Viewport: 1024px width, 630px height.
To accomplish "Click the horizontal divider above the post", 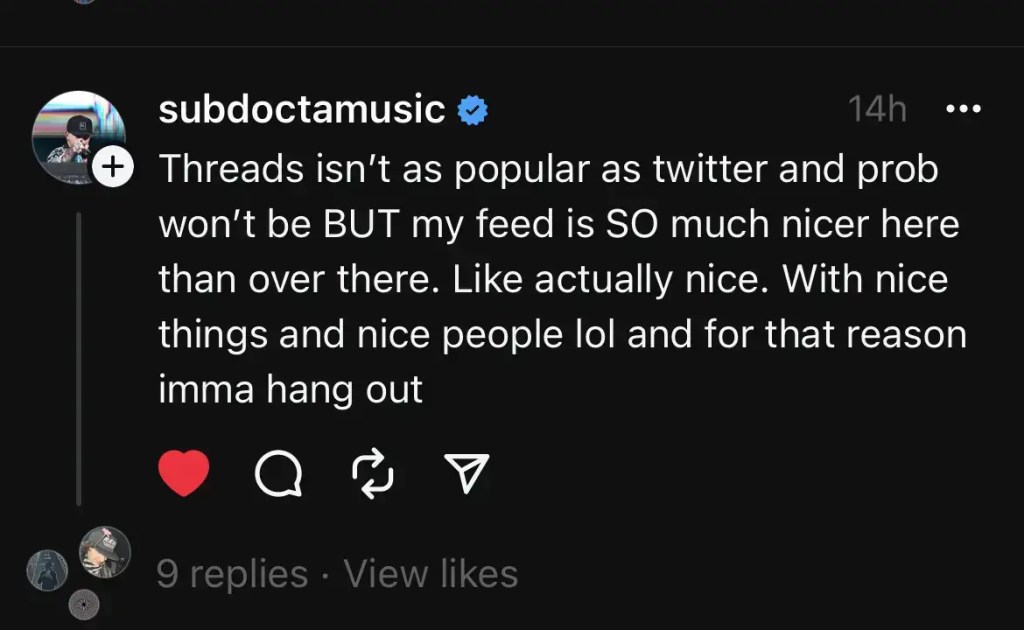I will (x=512, y=46).
